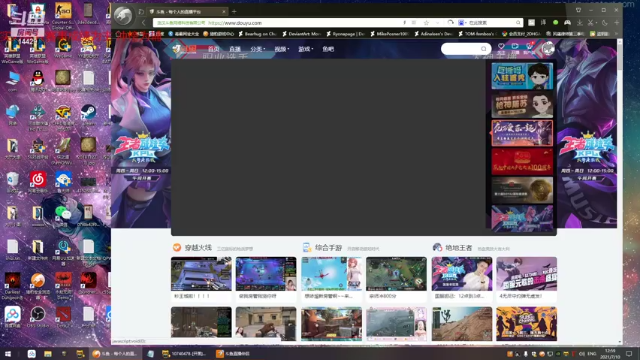Viewport: 640px width, 360px height.
Task: Go to 鱼吧 in Douyu navigation
Action: [328, 49]
